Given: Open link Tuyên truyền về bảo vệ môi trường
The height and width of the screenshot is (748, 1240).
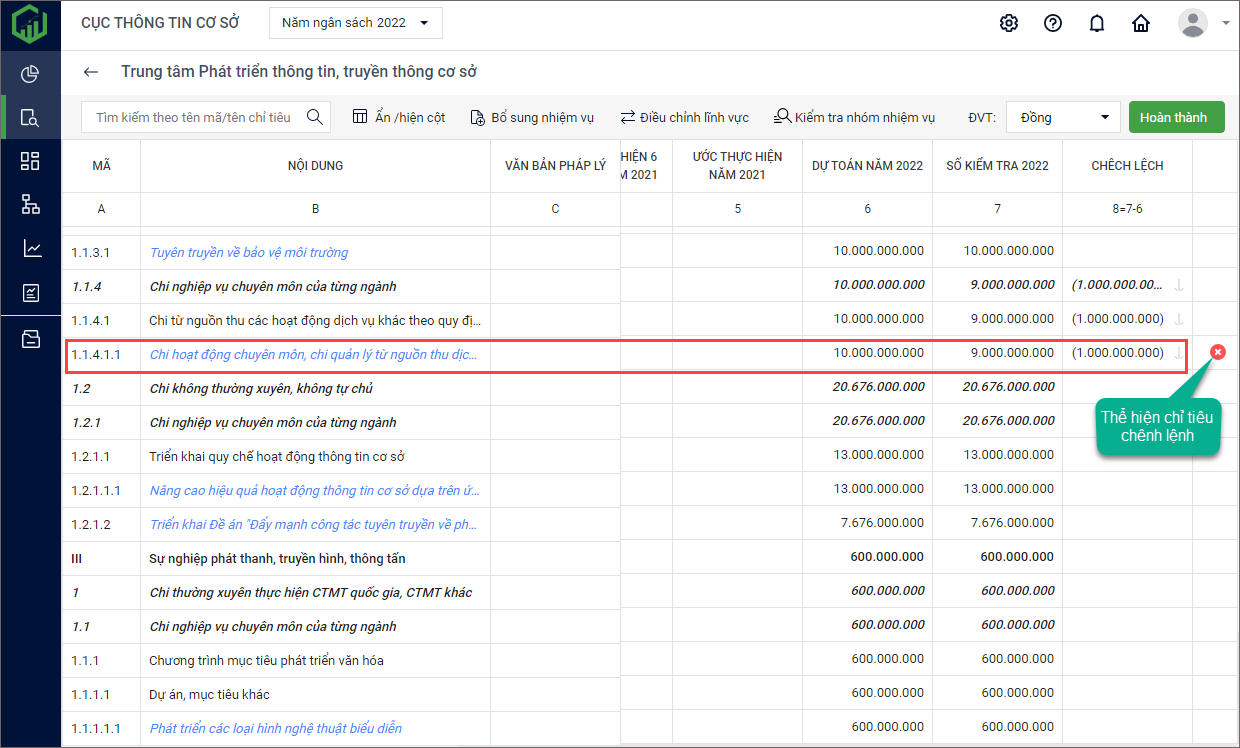Looking at the screenshot, I should pyautogui.click(x=249, y=252).
